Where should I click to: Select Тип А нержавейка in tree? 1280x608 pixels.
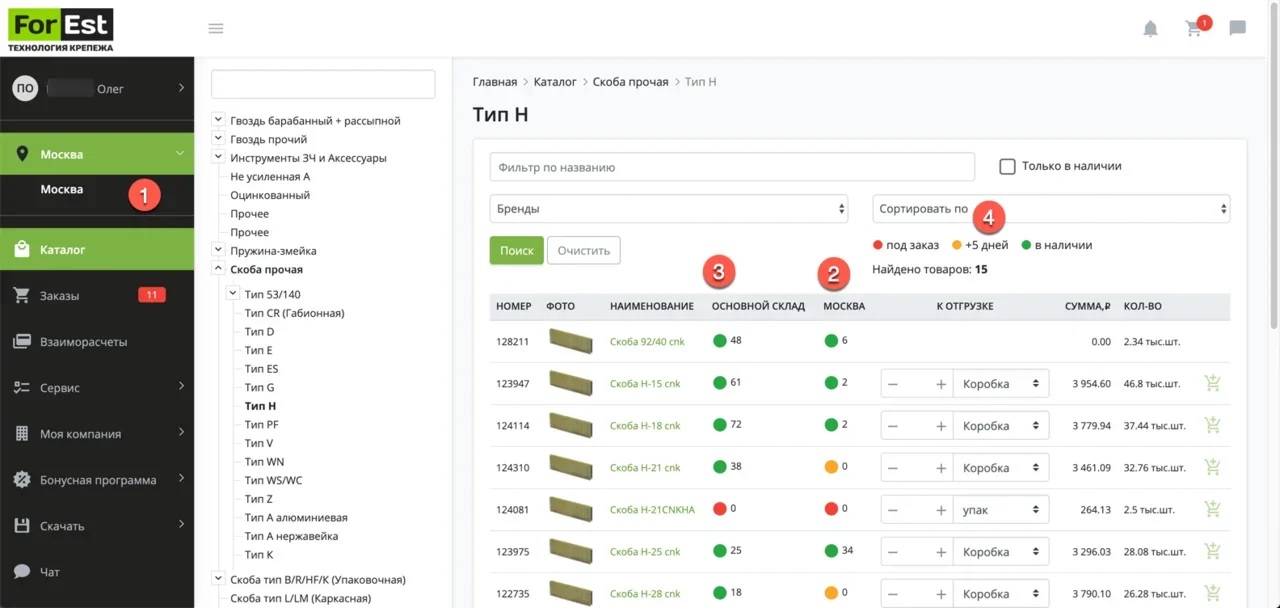[291, 536]
